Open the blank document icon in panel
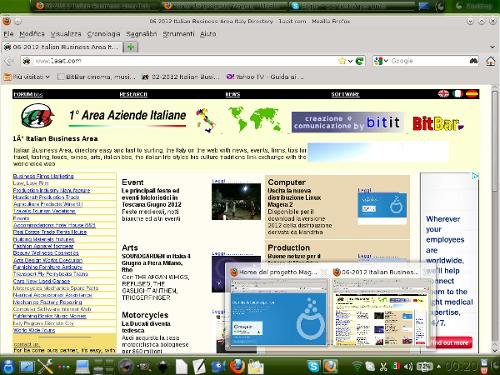The height and width of the screenshot is (375, 500). (x=182, y=367)
